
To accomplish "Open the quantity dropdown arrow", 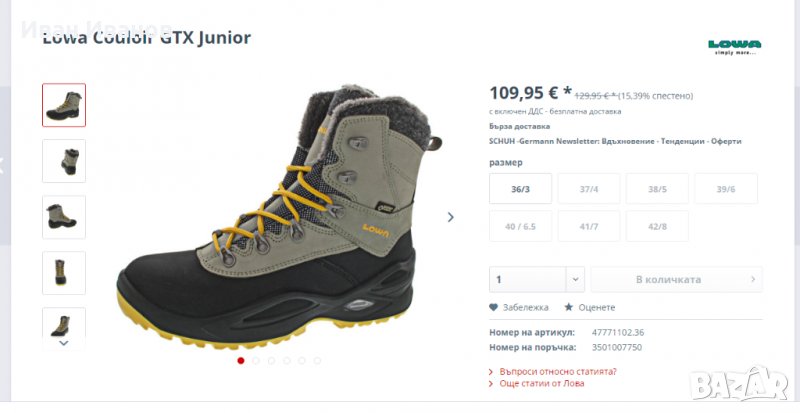I will [575, 279].
